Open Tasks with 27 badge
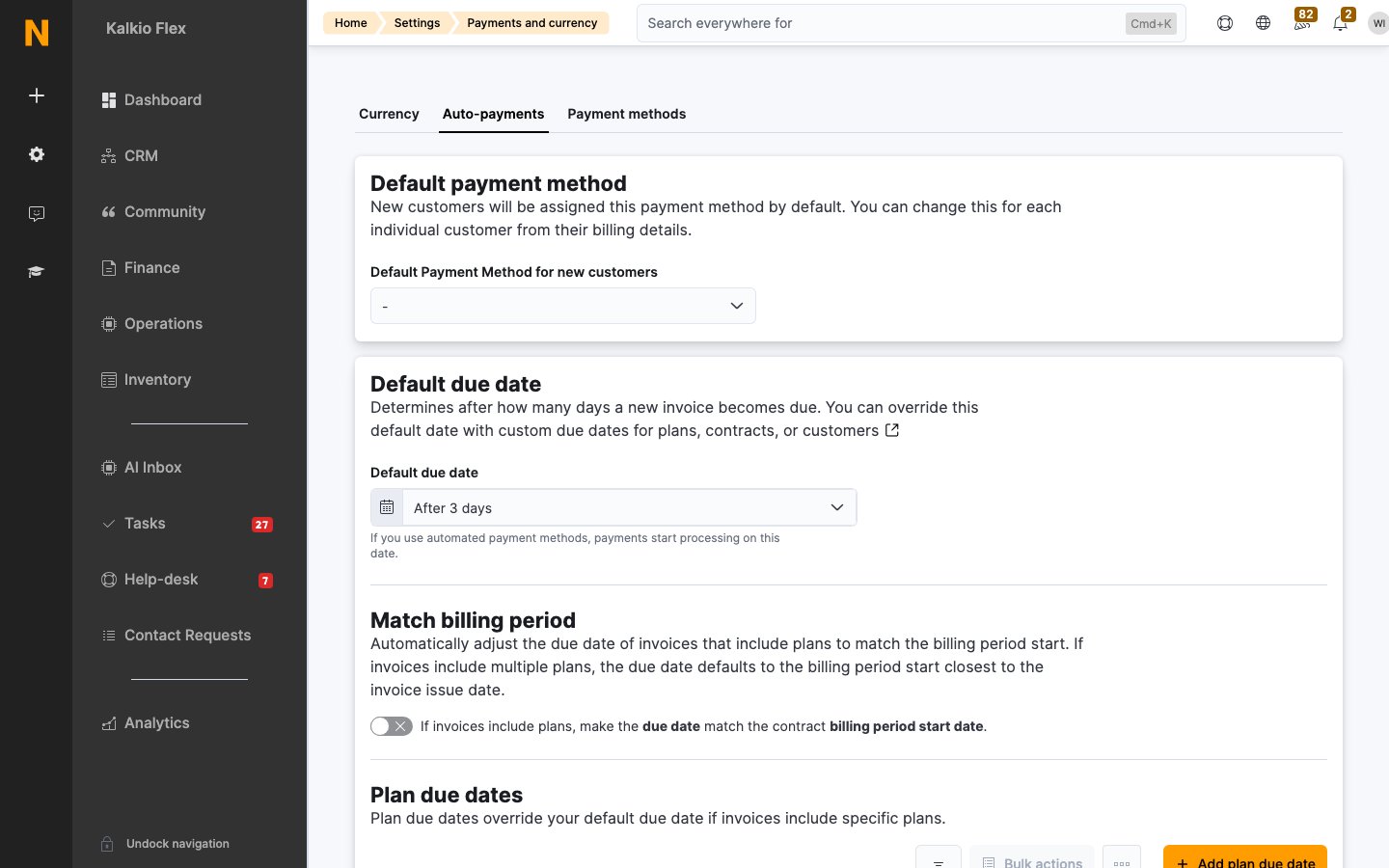The image size is (1389, 868). click(x=189, y=524)
